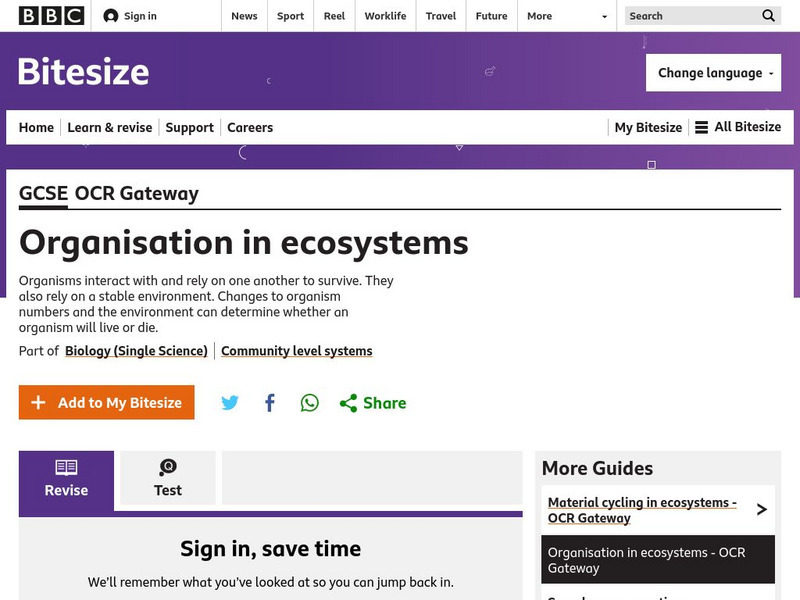The width and height of the screenshot is (800, 600).
Task: Select the Revise tab
Action: pyautogui.click(x=66, y=478)
